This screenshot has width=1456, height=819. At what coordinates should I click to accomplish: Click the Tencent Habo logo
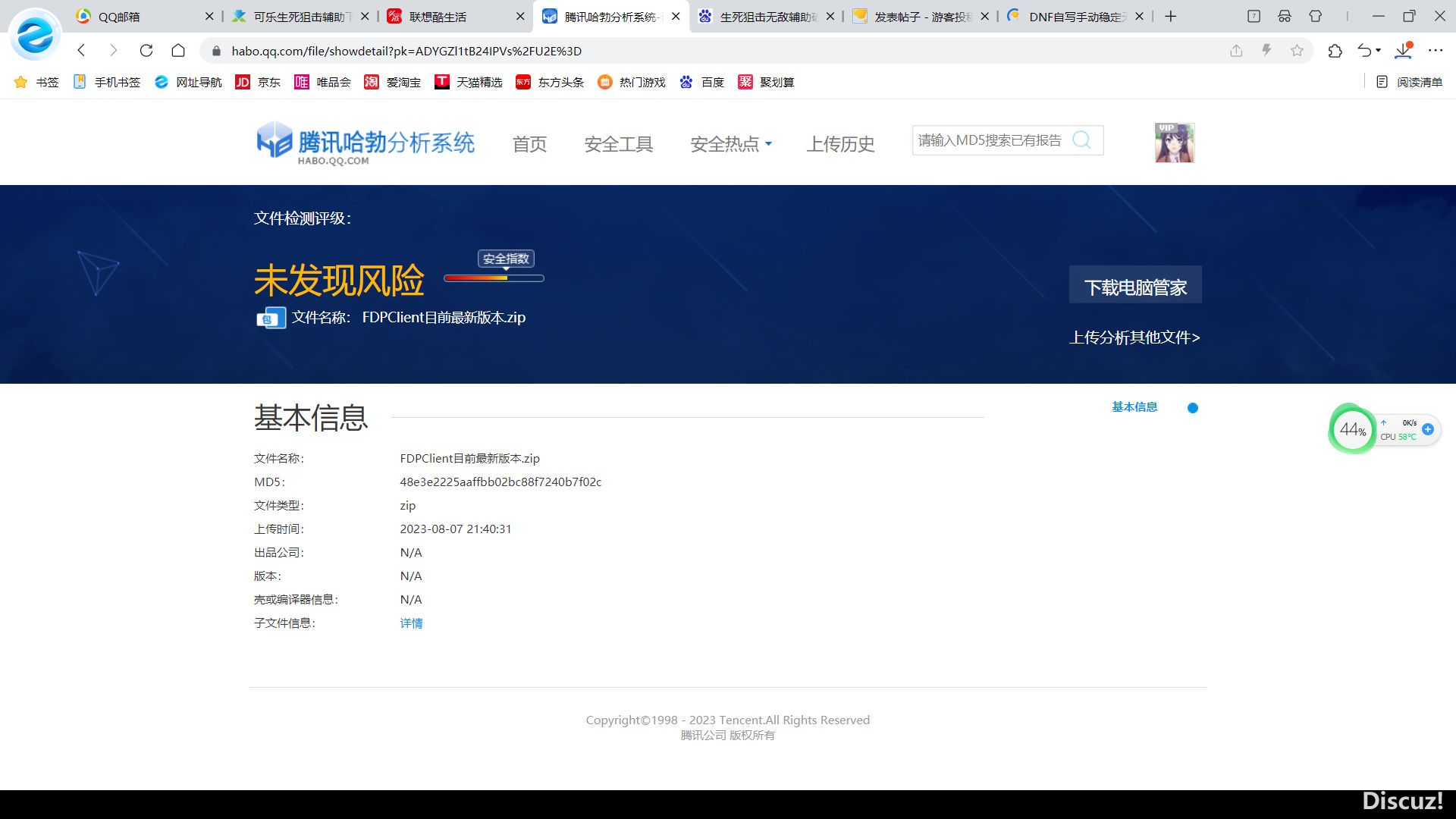click(x=366, y=143)
